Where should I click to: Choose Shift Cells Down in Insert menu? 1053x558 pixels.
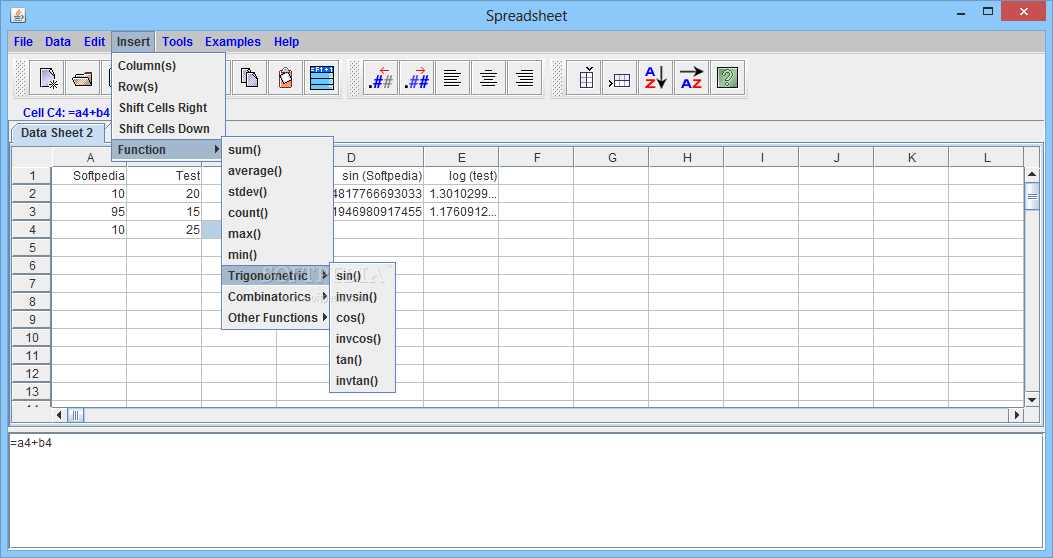pyautogui.click(x=164, y=129)
